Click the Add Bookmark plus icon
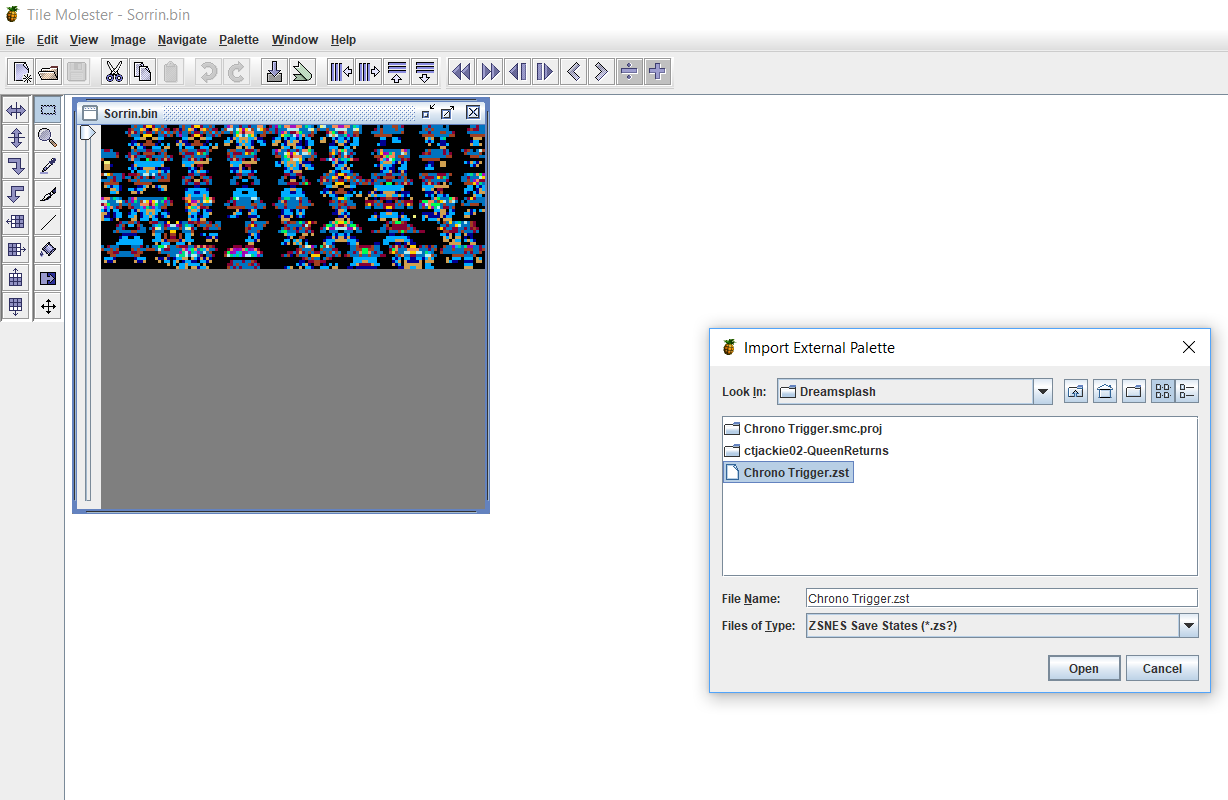Screen dimensions: 1228x800 (x=657, y=72)
